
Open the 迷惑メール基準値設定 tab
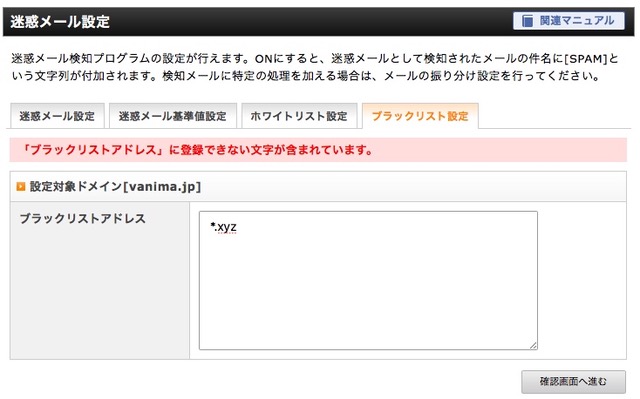pyautogui.click(x=173, y=116)
